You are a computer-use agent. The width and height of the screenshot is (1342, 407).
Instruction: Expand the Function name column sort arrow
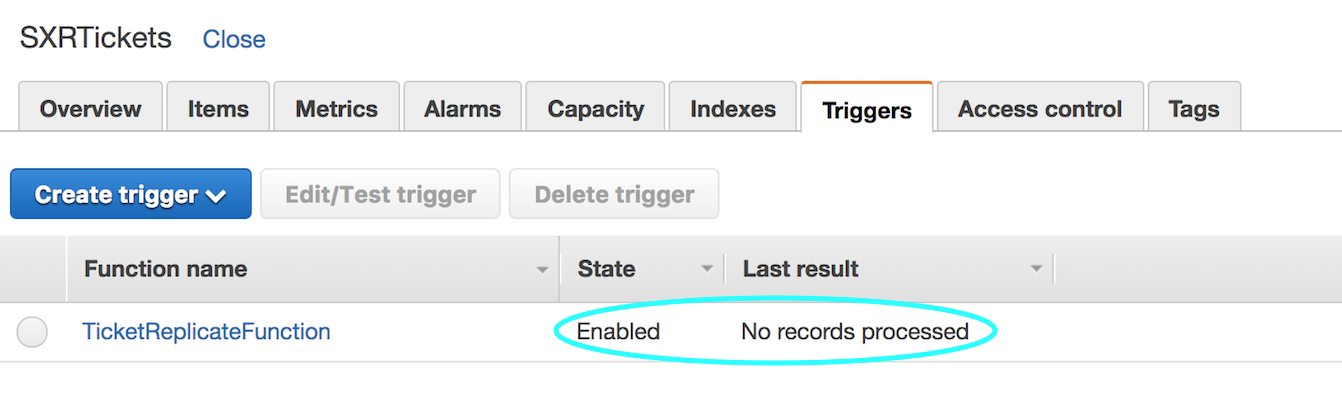pos(542,269)
